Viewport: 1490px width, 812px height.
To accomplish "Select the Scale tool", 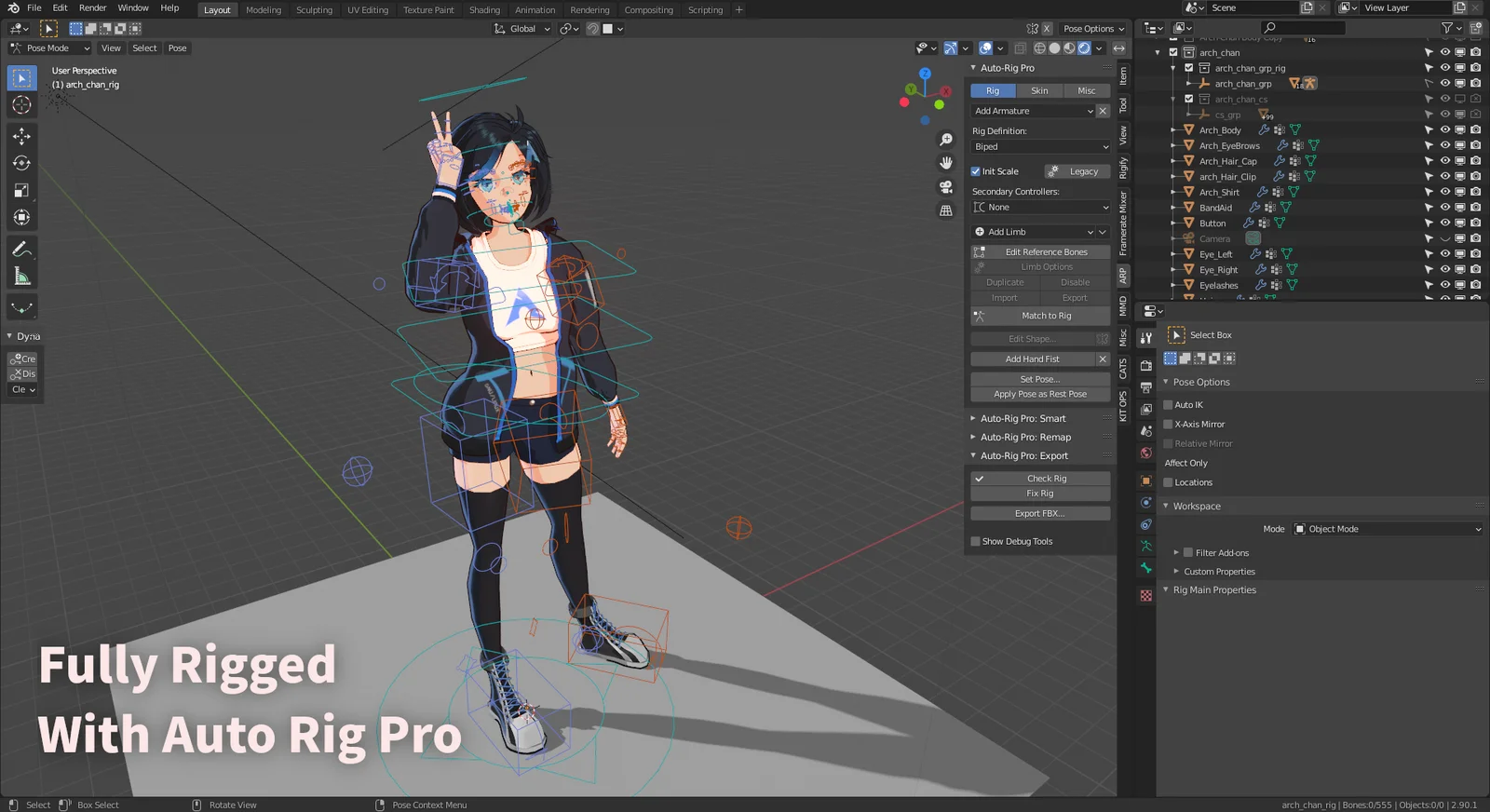I will click(21, 190).
